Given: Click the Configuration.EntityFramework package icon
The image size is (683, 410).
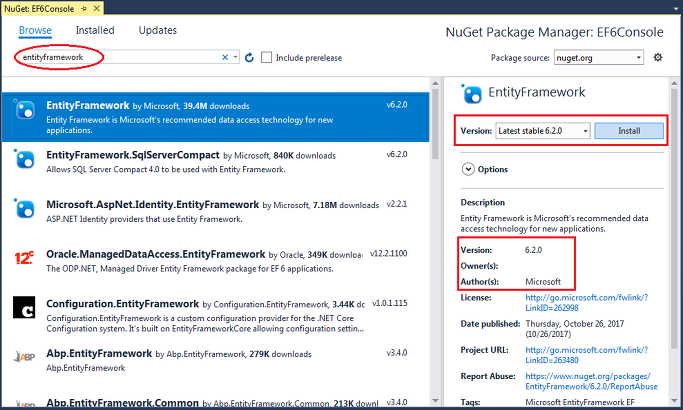Looking at the screenshot, I should (24, 307).
